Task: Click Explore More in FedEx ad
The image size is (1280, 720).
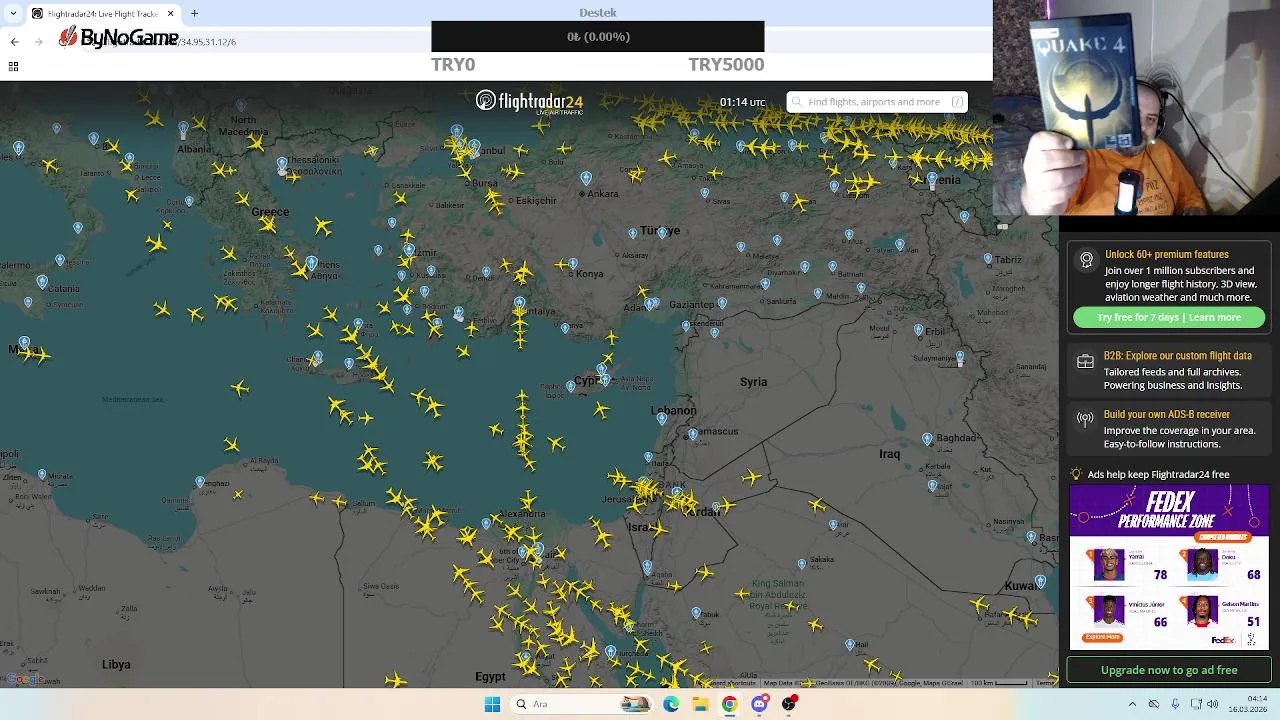Action: pyautogui.click(x=1102, y=637)
